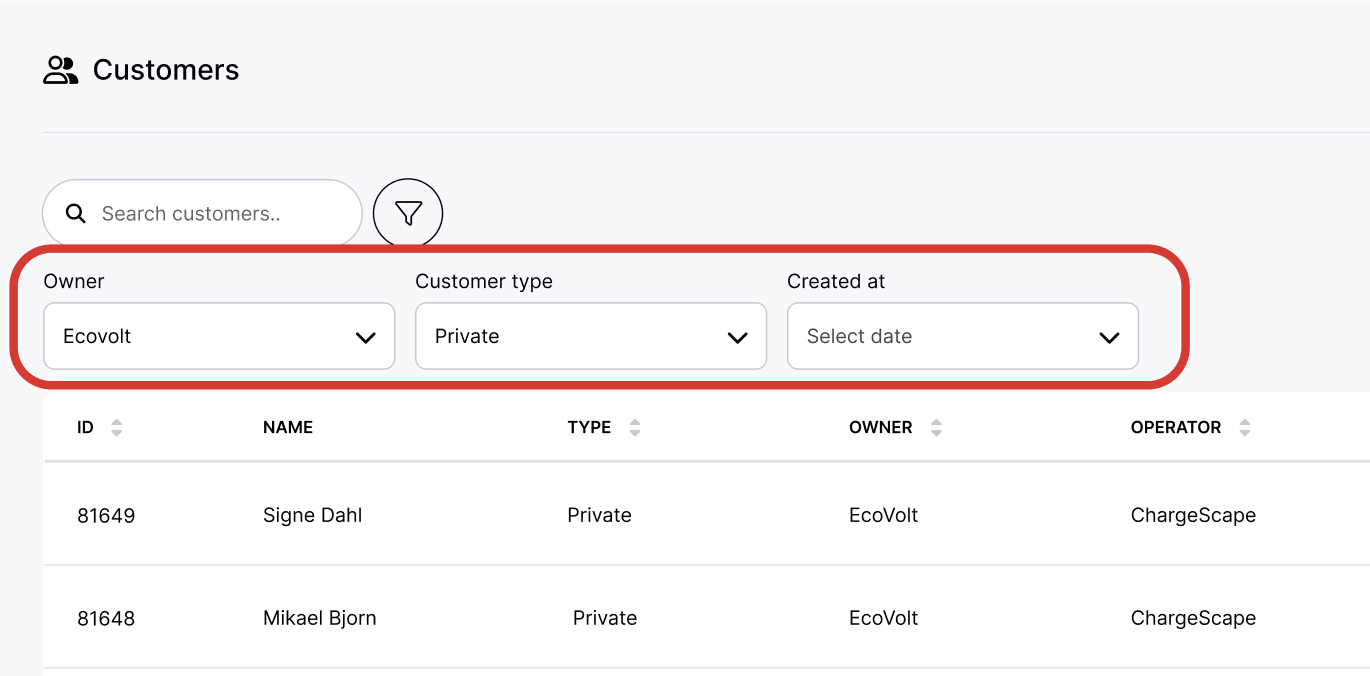Click the sort arrows beside OWNER header

point(936,428)
